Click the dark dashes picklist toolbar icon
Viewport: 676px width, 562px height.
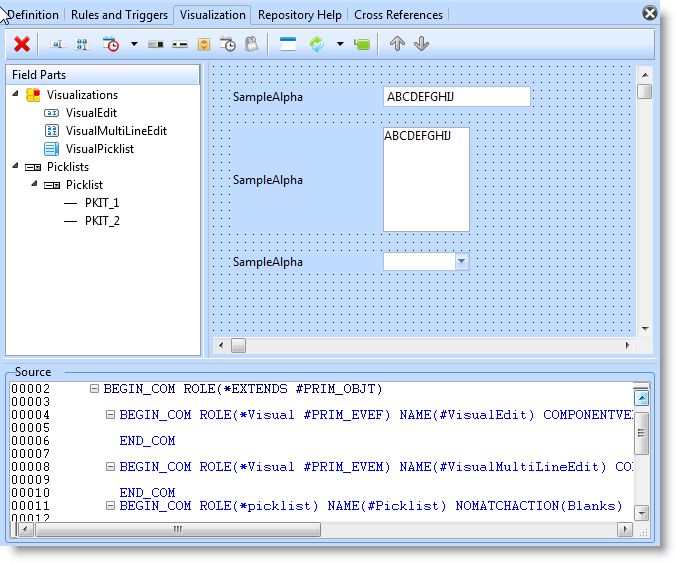click(180, 44)
